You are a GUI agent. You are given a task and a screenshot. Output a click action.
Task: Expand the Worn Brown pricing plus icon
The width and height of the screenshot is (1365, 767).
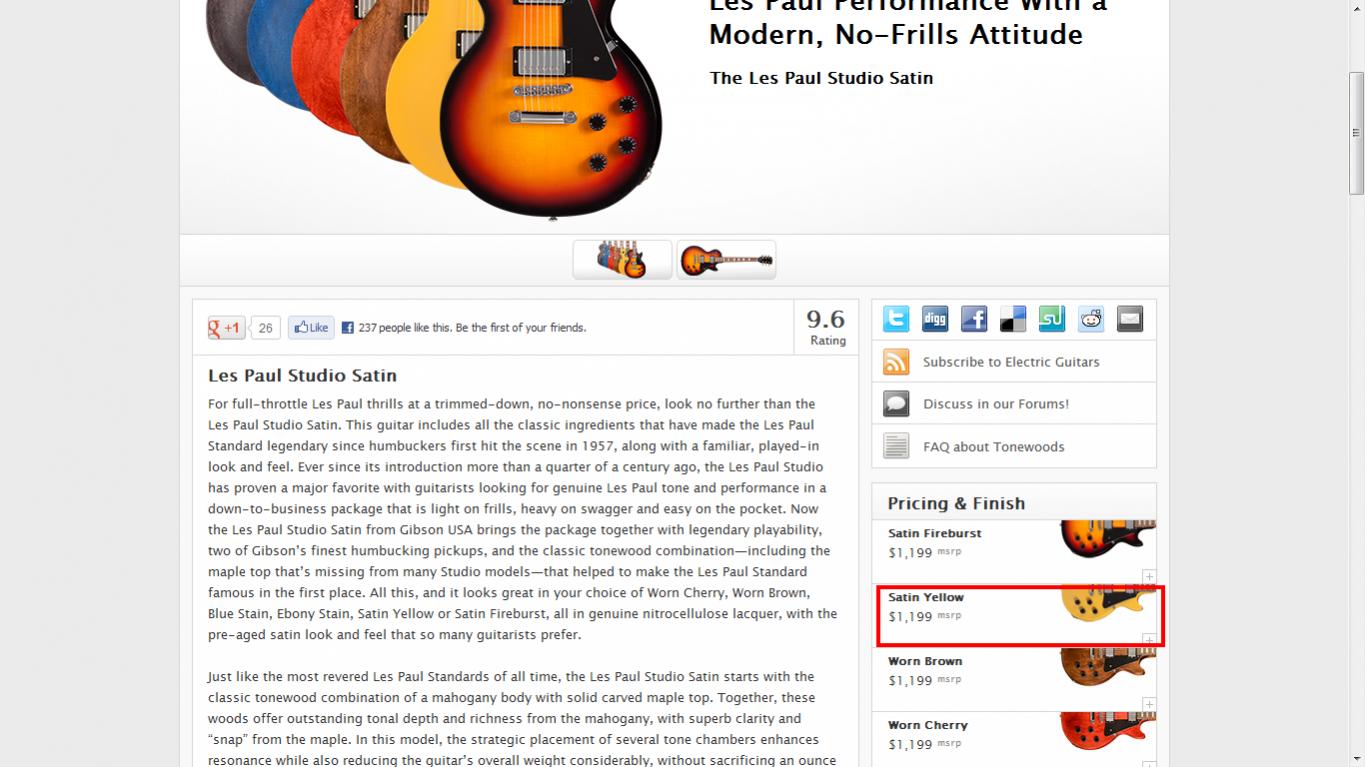pos(1150,705)
